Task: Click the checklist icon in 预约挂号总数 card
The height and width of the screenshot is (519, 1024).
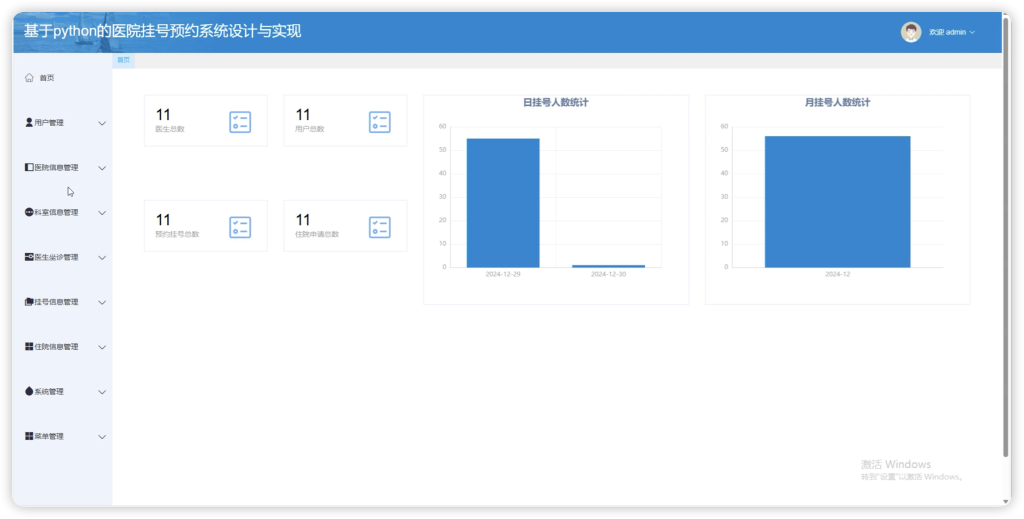Action: pos(240,227)
